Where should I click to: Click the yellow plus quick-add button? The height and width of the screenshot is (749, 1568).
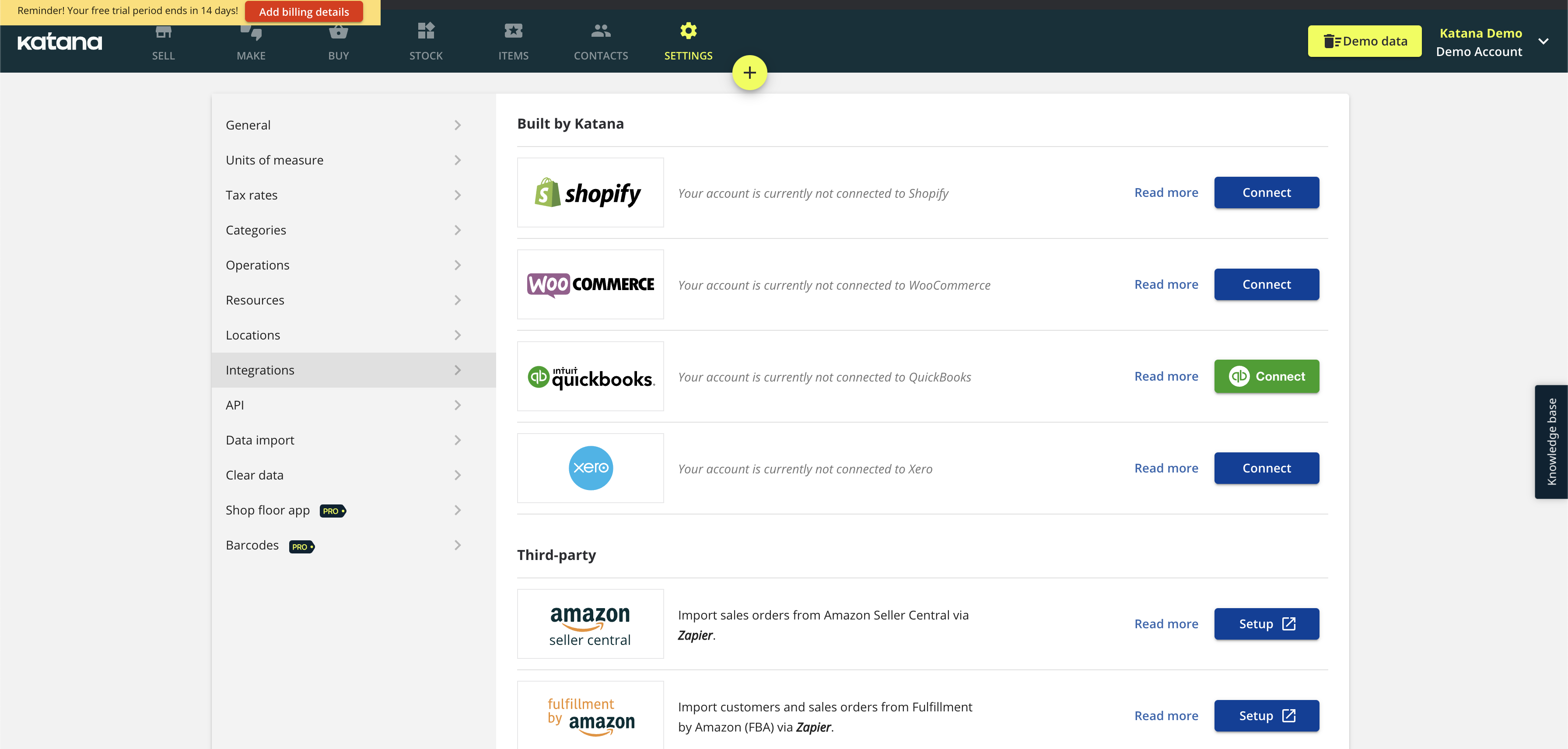pyautogui.click(x=750, y=73)
